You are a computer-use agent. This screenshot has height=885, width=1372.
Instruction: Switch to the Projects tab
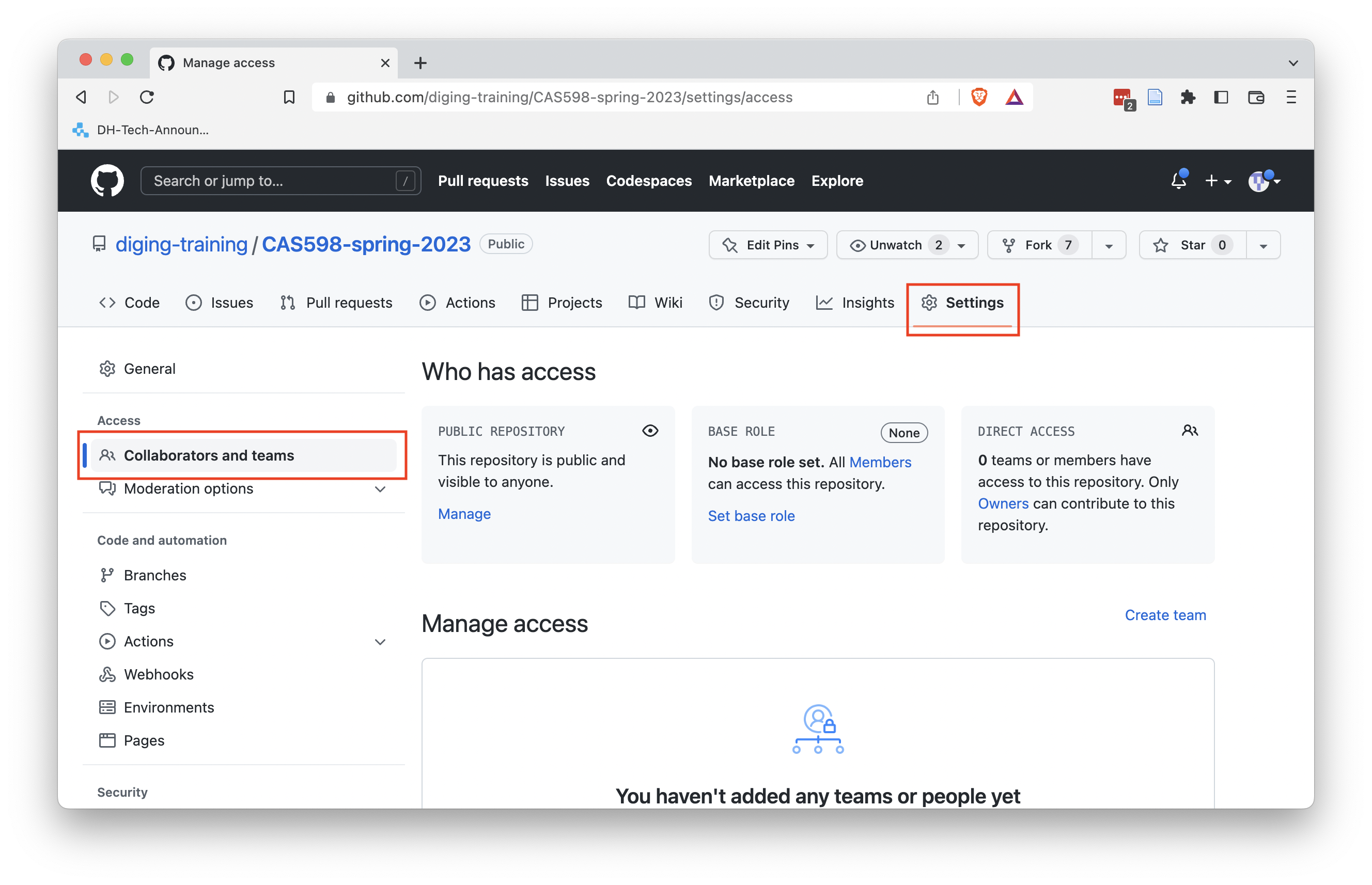562,302
